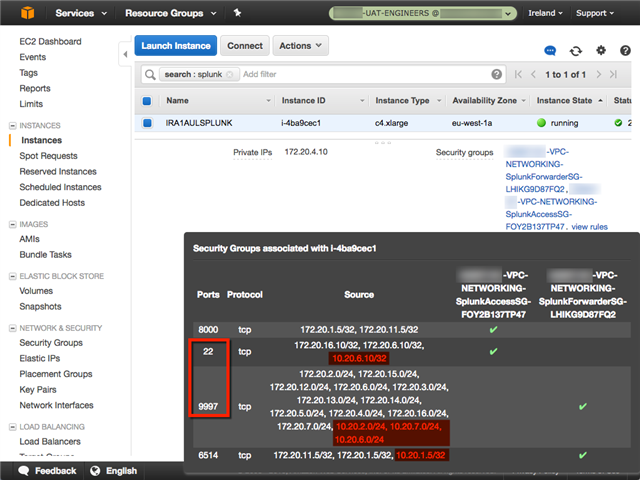
Task: Click instance ID i-4ba9cec1 cell
Action: pos(301,123)
